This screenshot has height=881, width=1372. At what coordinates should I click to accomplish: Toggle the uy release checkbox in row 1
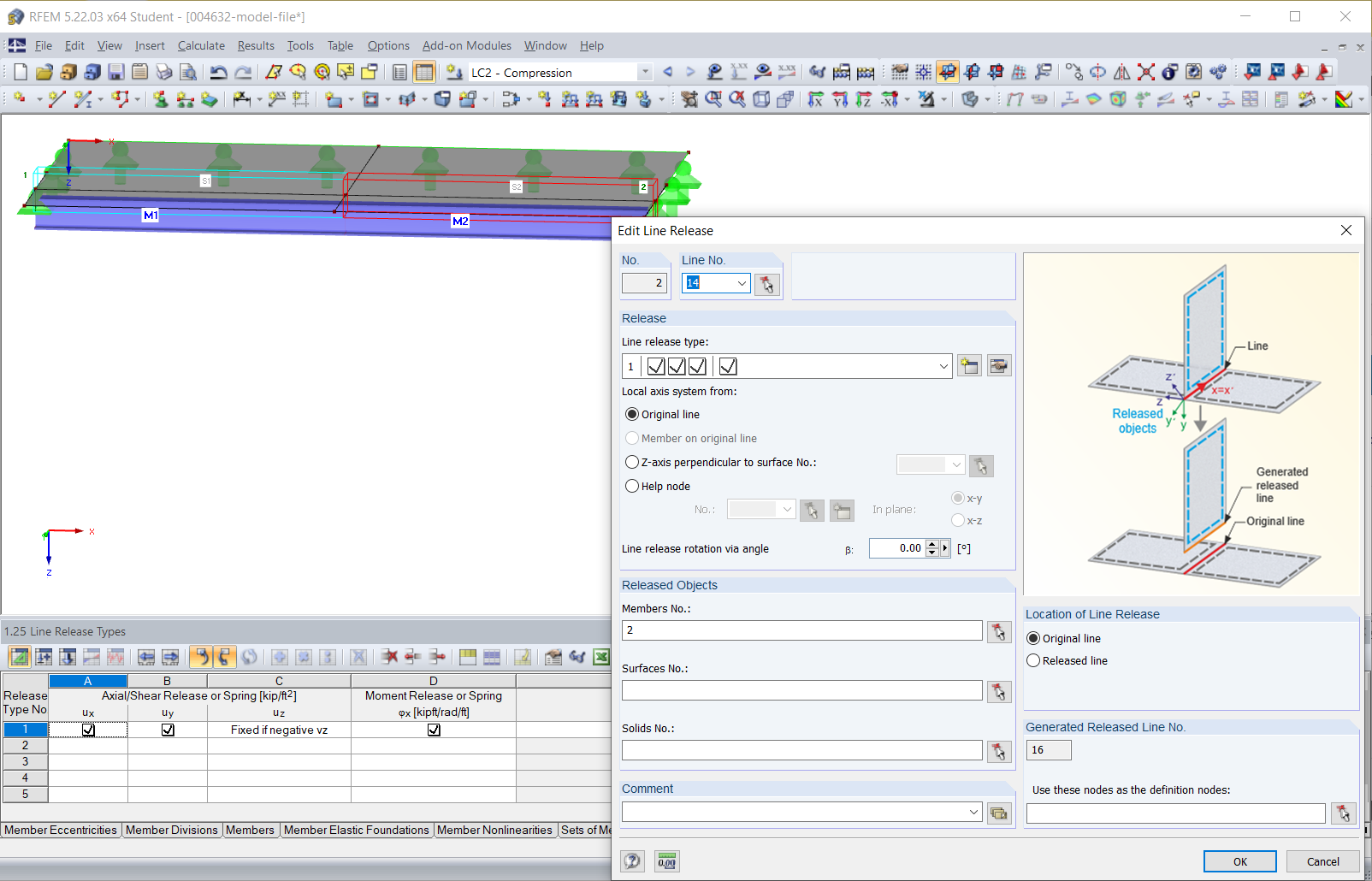tap(168, 730)
